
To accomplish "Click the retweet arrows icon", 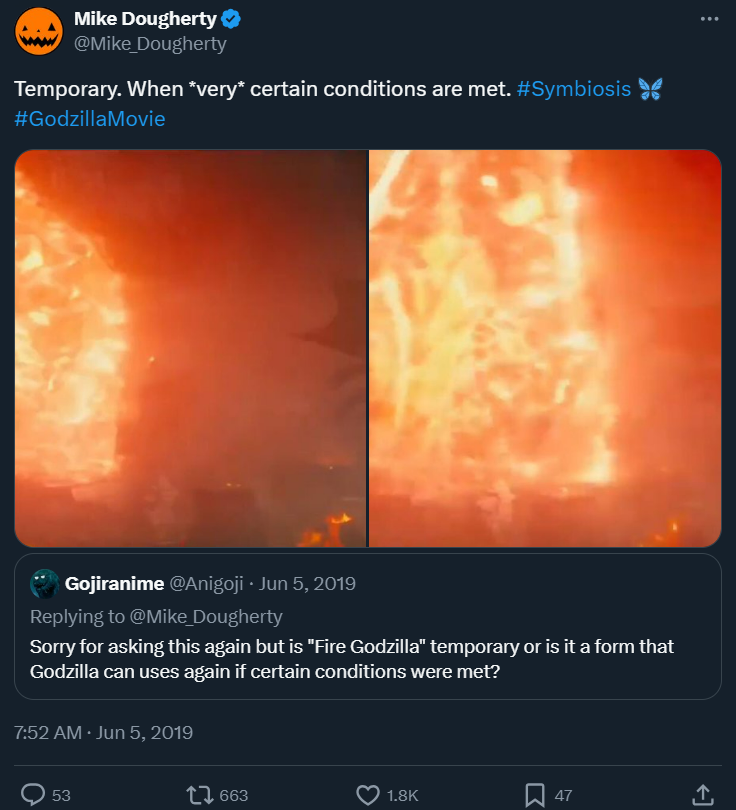I will pos(201,795).
